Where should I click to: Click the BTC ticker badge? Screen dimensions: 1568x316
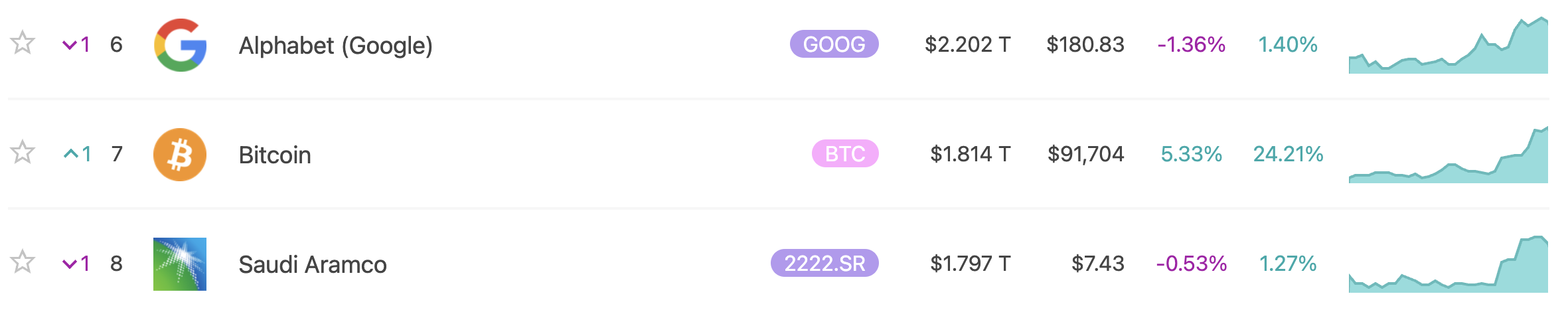tap(845, 154)
